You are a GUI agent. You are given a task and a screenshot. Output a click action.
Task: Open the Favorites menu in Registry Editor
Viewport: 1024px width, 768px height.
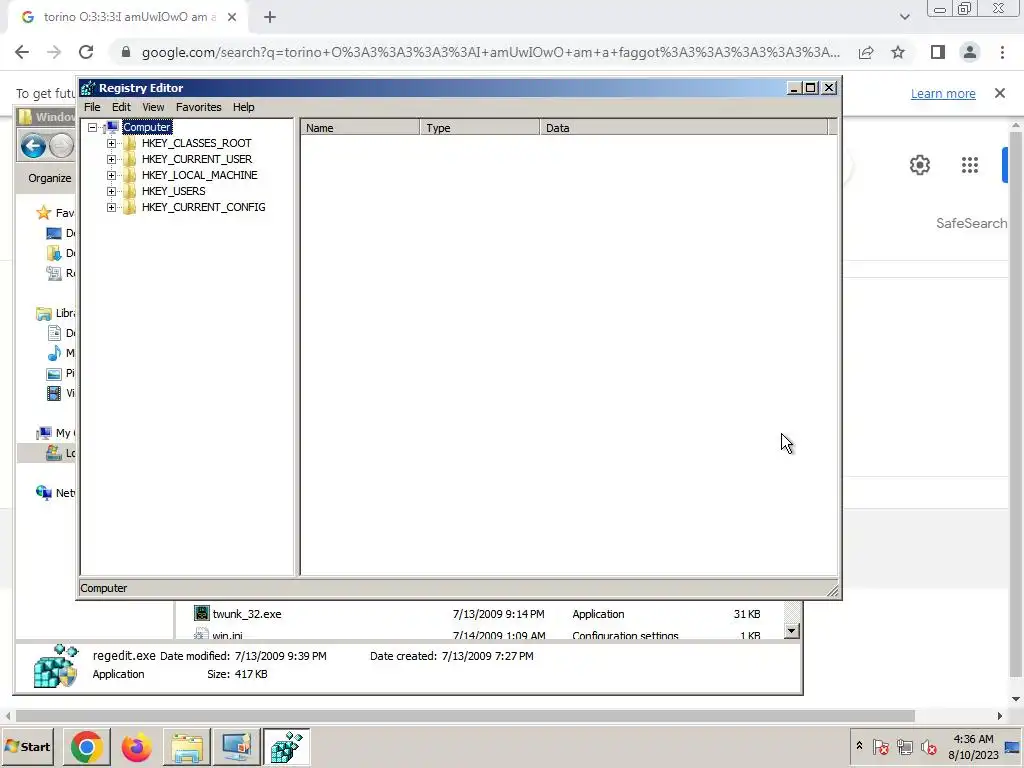coord(199,107)
